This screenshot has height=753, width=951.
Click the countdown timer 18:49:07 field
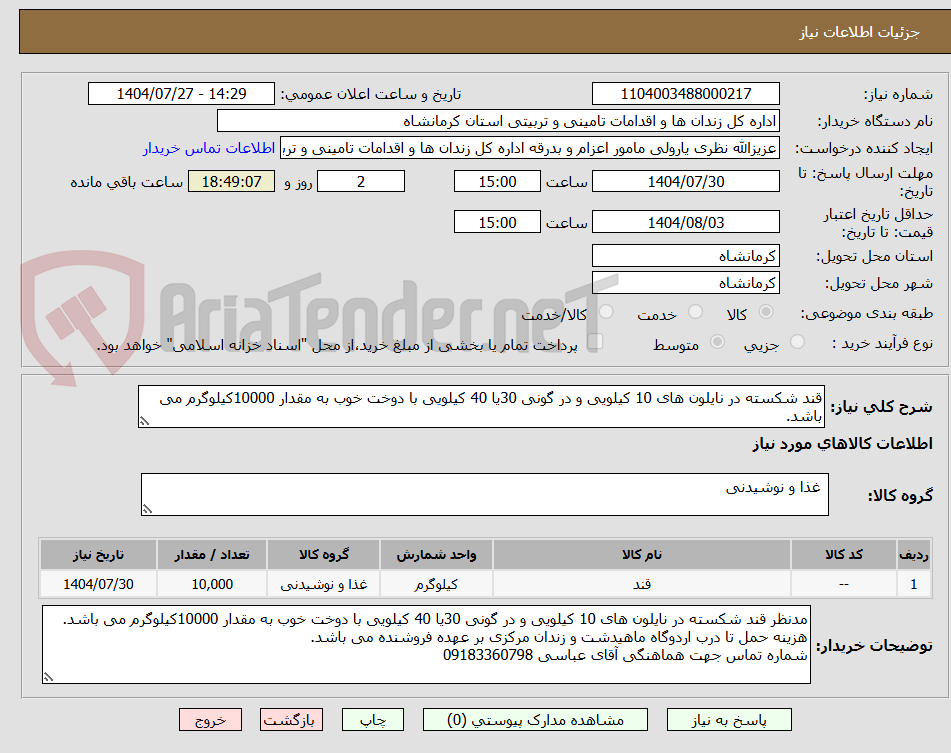[231, 181]
